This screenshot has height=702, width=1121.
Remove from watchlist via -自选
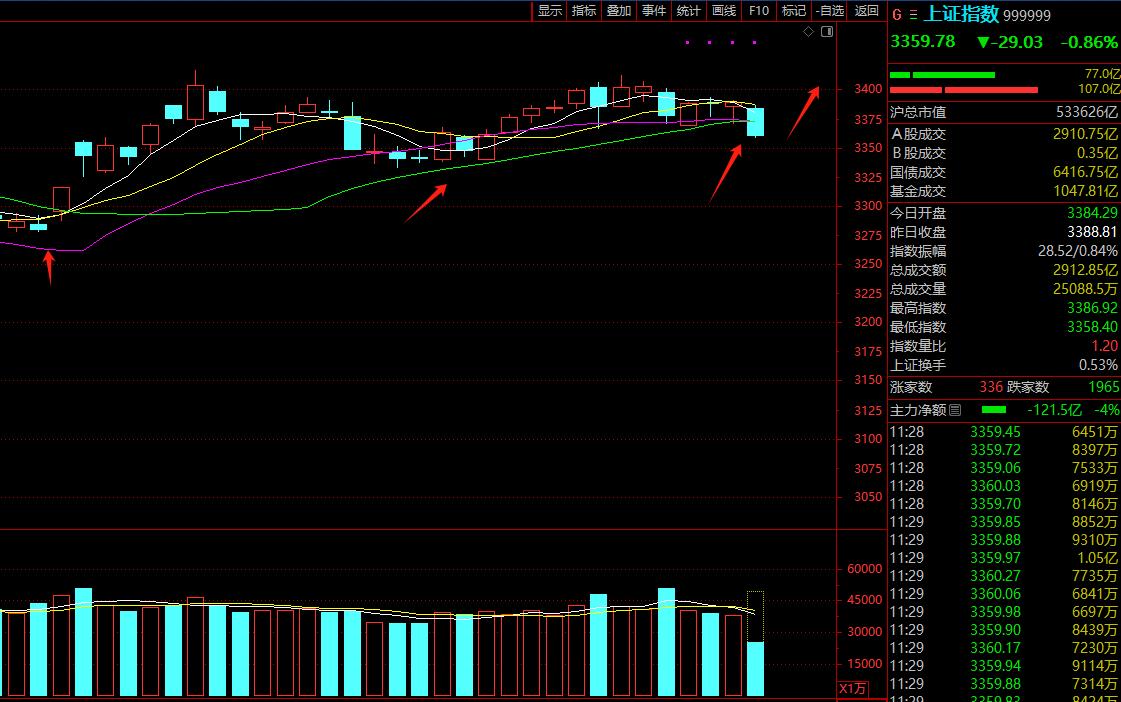(x=830, y=11)
